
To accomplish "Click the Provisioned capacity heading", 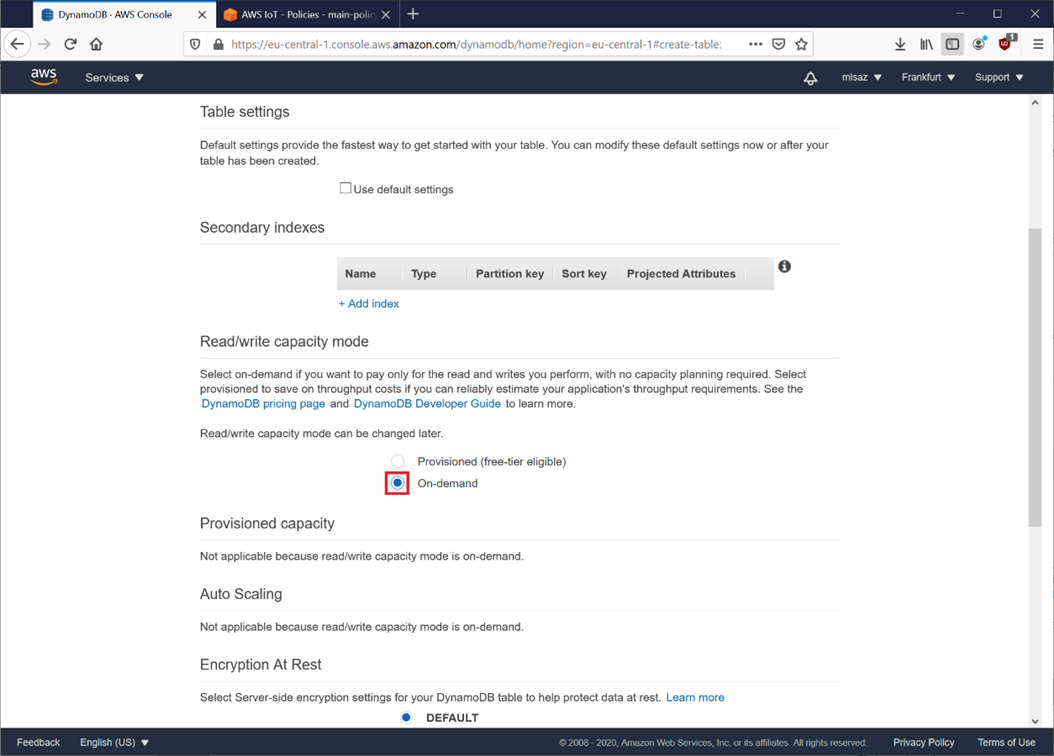I will click(x=267, y=523).
